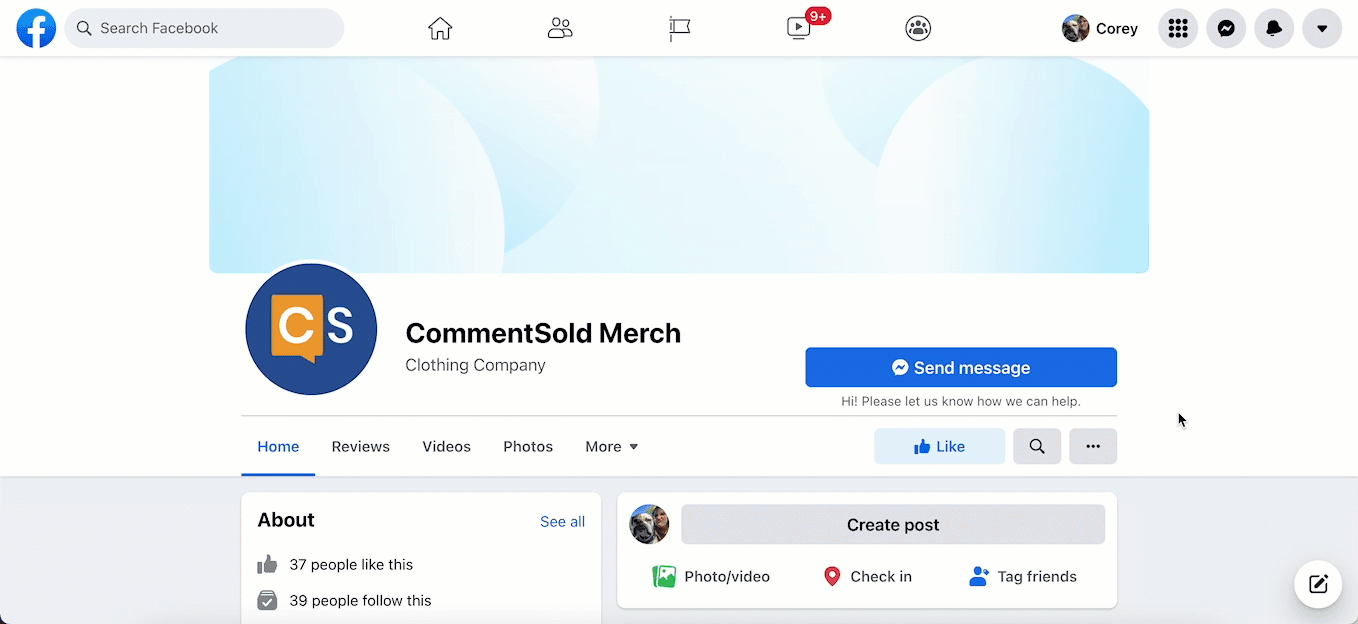Viewport: 1358px width, 624px height.
Task: Click the Facebook logo icon
Action: pyautogui.click(x=36, y=28)
